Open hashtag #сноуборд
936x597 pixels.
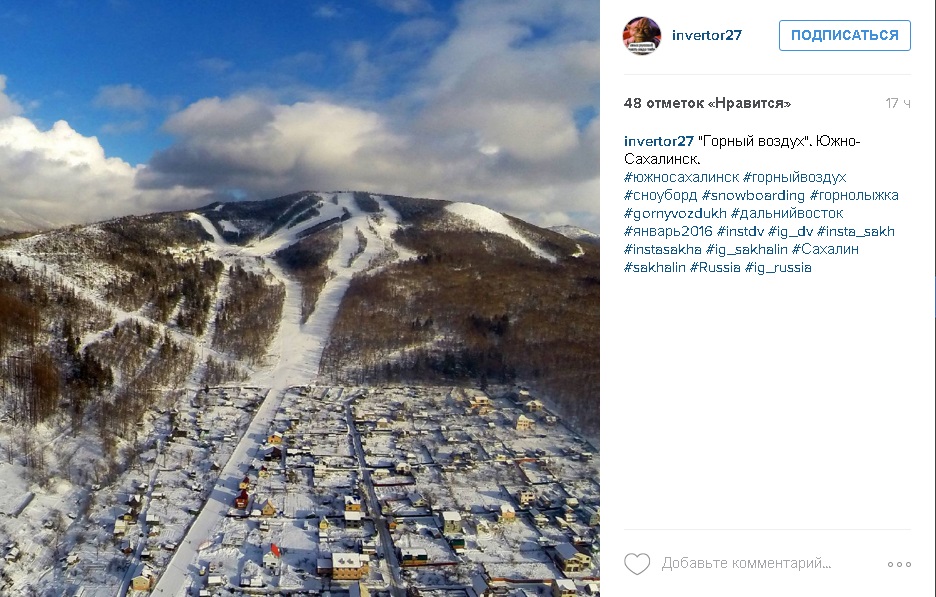point(660,196)
